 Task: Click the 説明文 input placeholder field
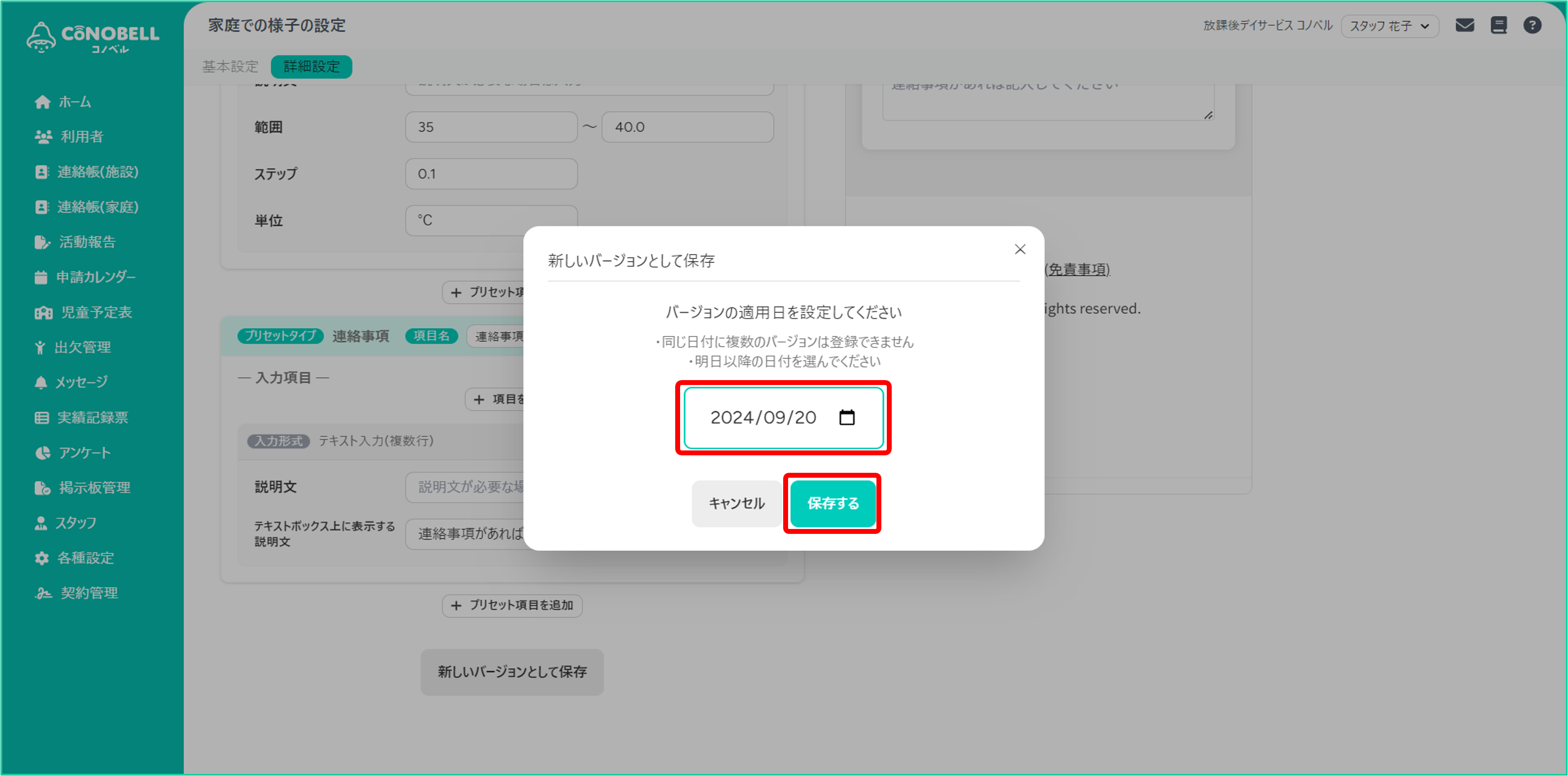465,487
